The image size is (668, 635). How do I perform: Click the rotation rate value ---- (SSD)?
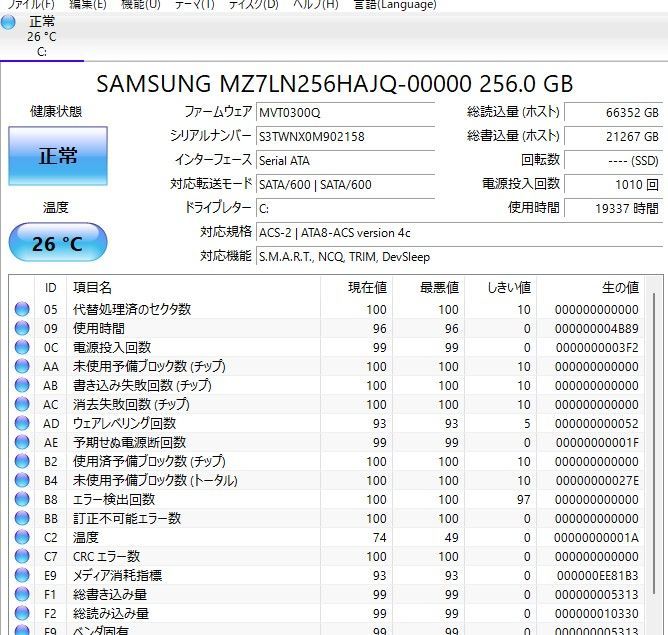click(x=613, y=161)
